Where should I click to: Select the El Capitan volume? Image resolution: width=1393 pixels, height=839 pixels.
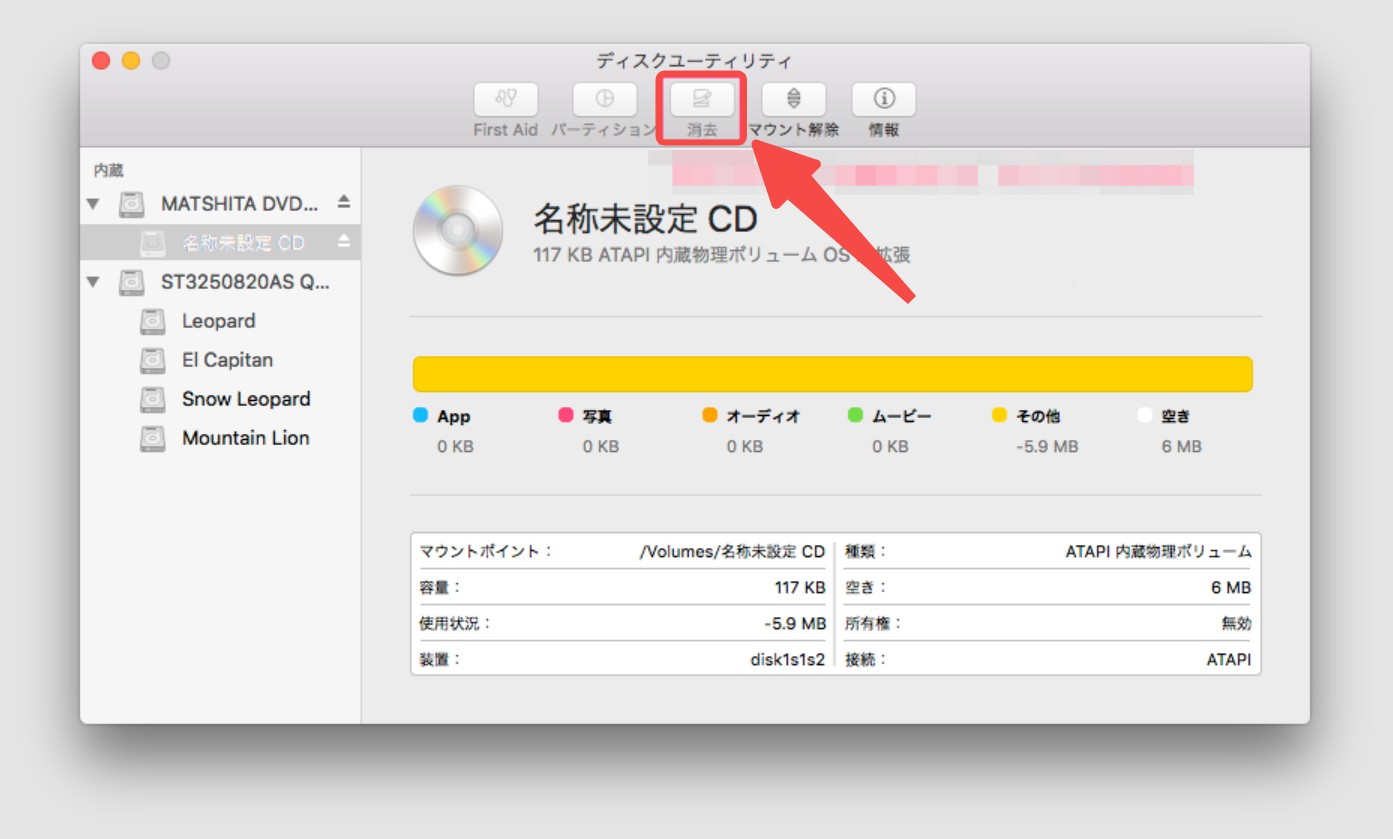pos(227,360)
